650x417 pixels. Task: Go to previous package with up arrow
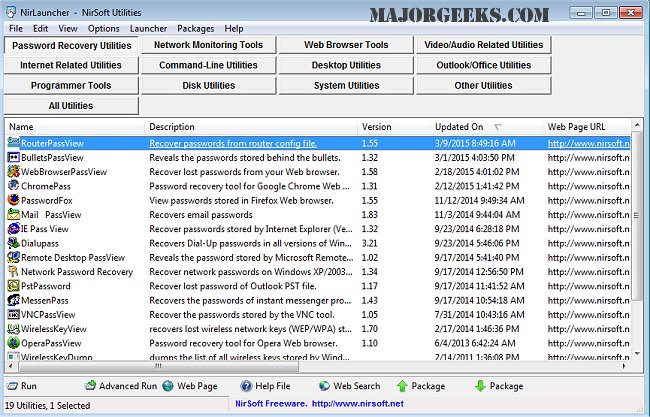(402, 386)
